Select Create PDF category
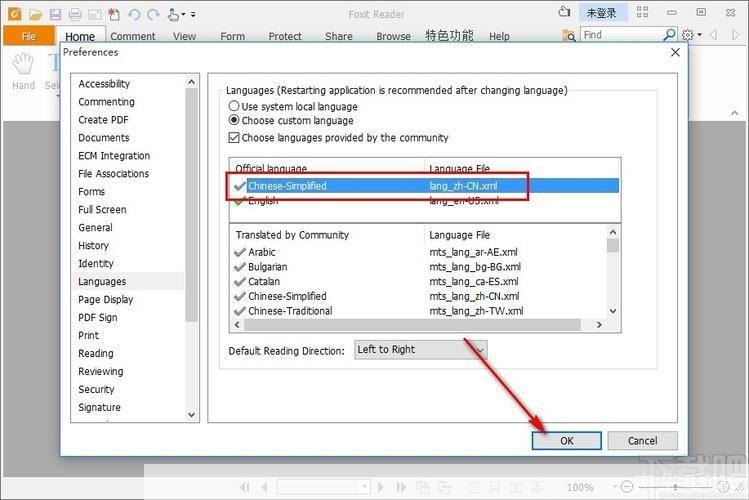This screenshot has width=749, height=500. point(103,120)
